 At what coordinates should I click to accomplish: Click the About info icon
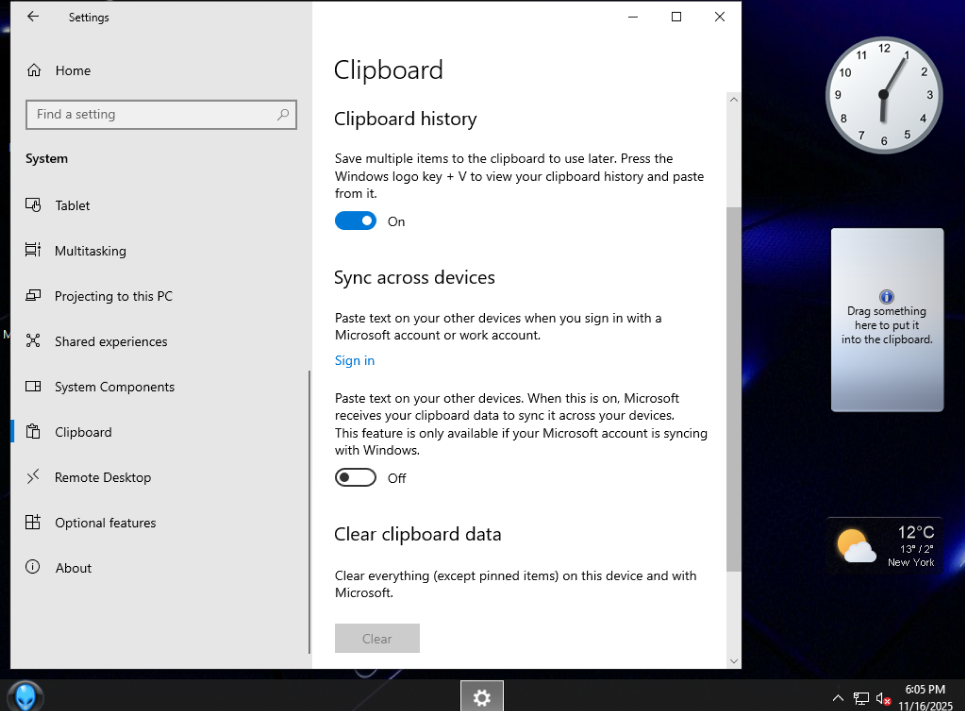33,568
